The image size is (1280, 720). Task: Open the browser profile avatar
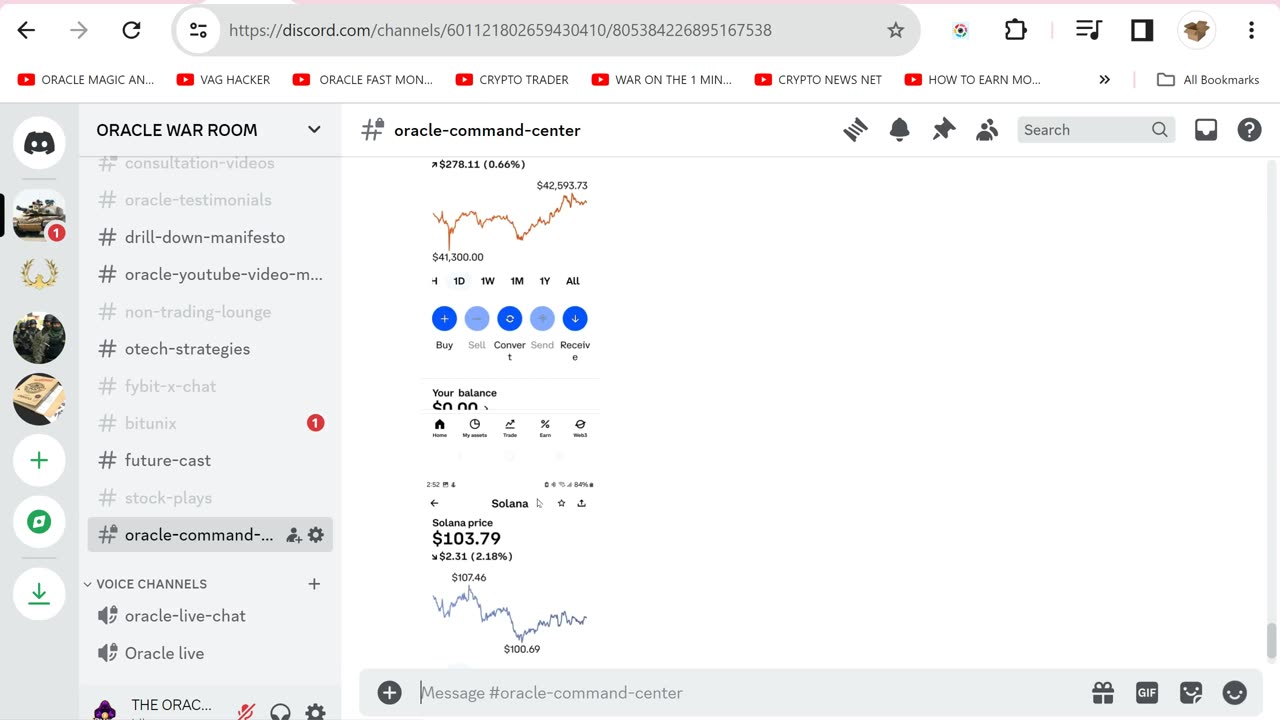point(1196,30)
